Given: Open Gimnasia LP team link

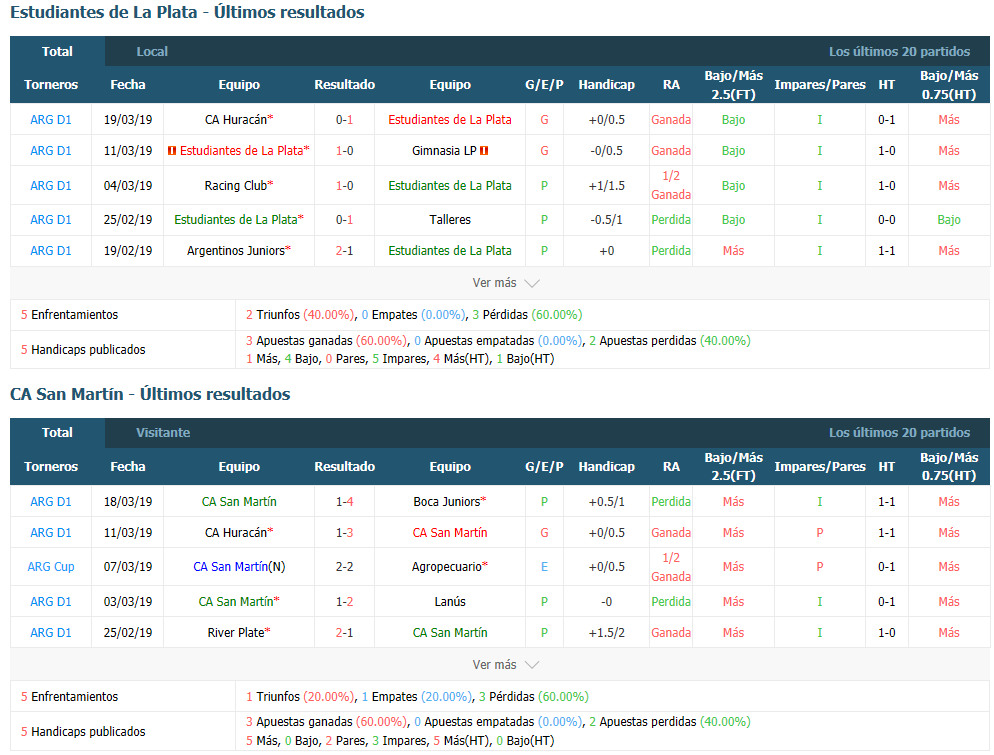Looking at the screenshot, I should [x=444, y=151].
